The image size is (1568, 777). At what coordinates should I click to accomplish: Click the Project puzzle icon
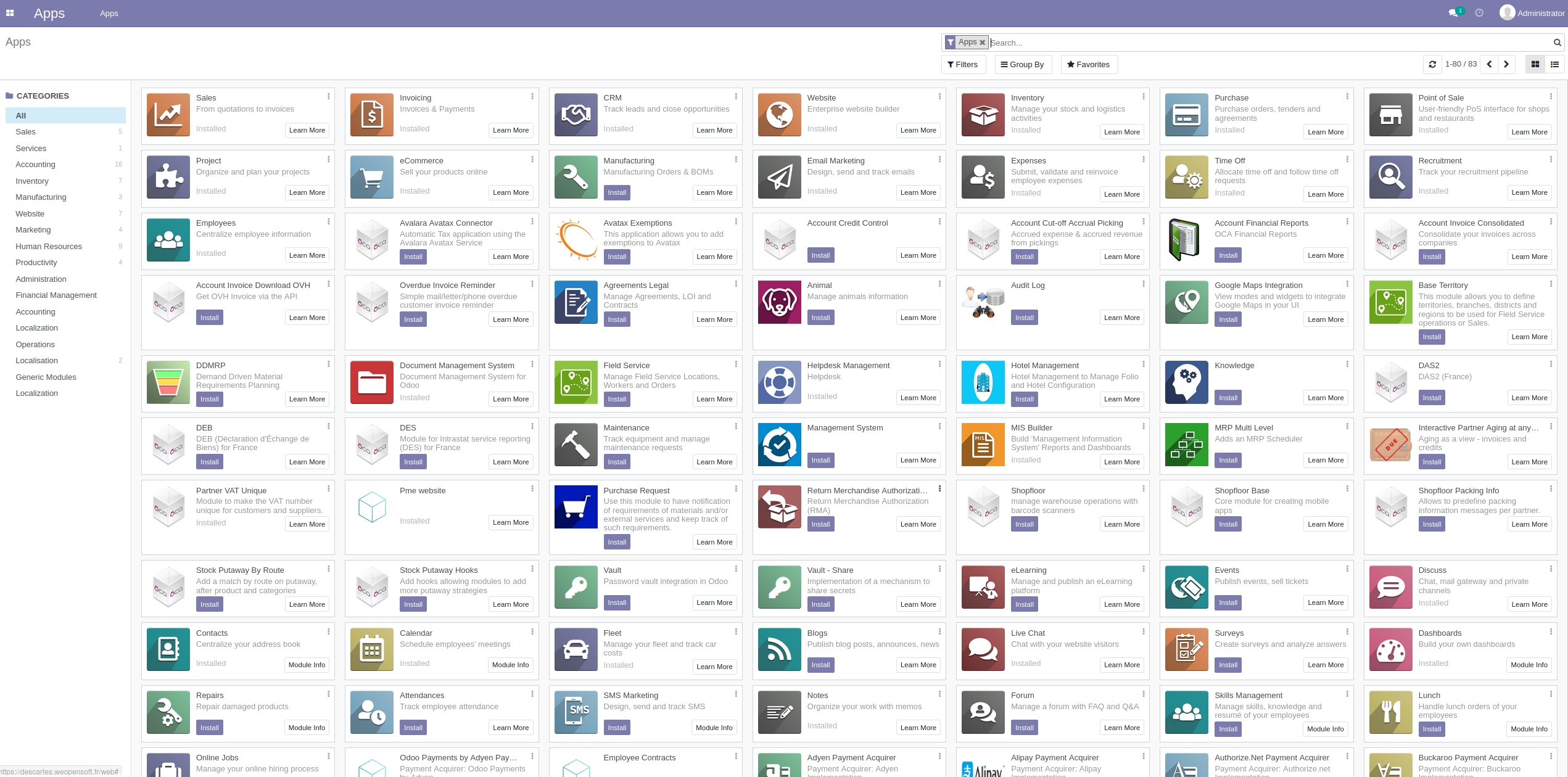(x=168, y=177)
